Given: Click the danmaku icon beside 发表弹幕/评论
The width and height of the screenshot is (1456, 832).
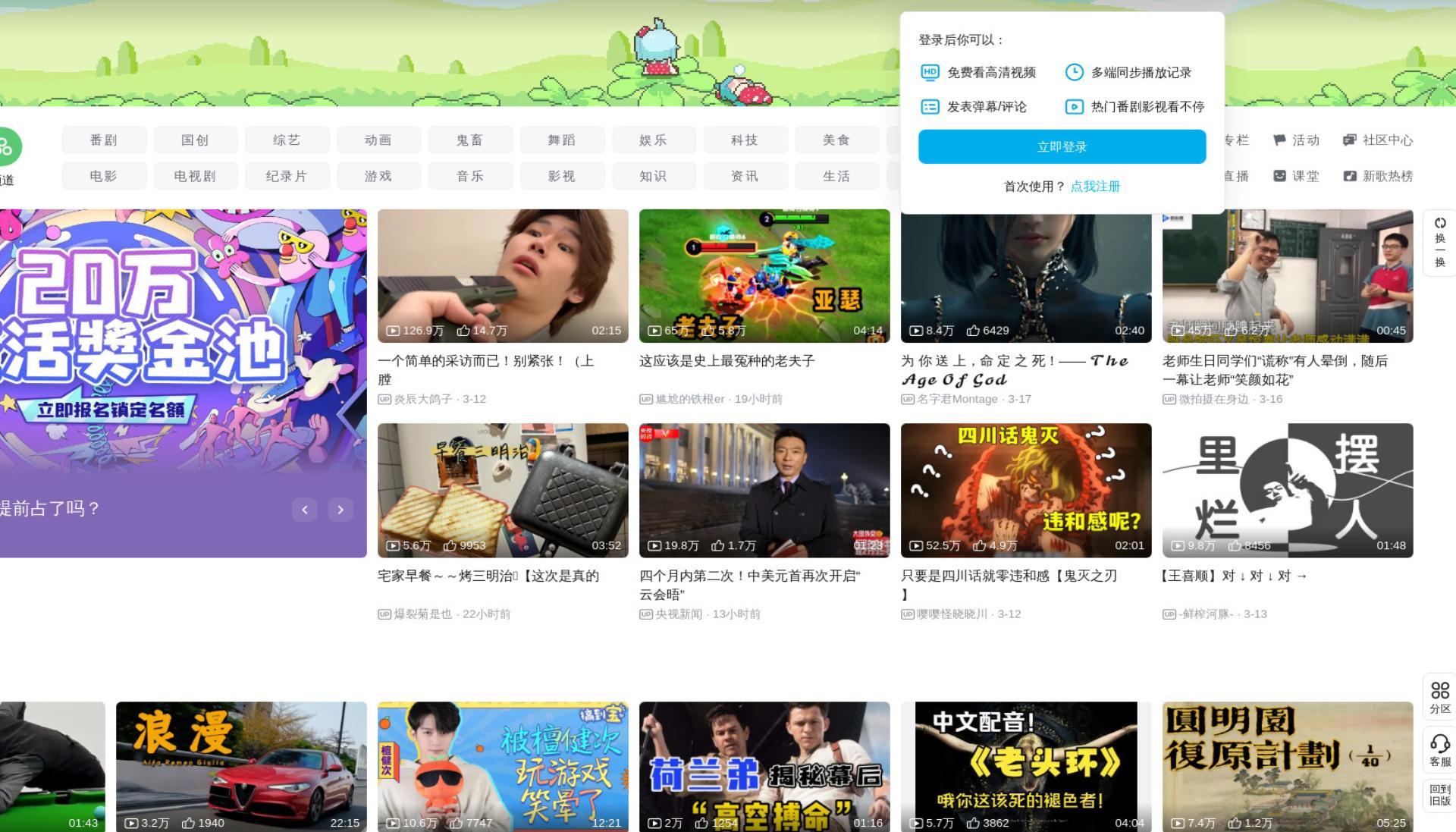Looking at the screenshot, I should (x=930, y=107).
